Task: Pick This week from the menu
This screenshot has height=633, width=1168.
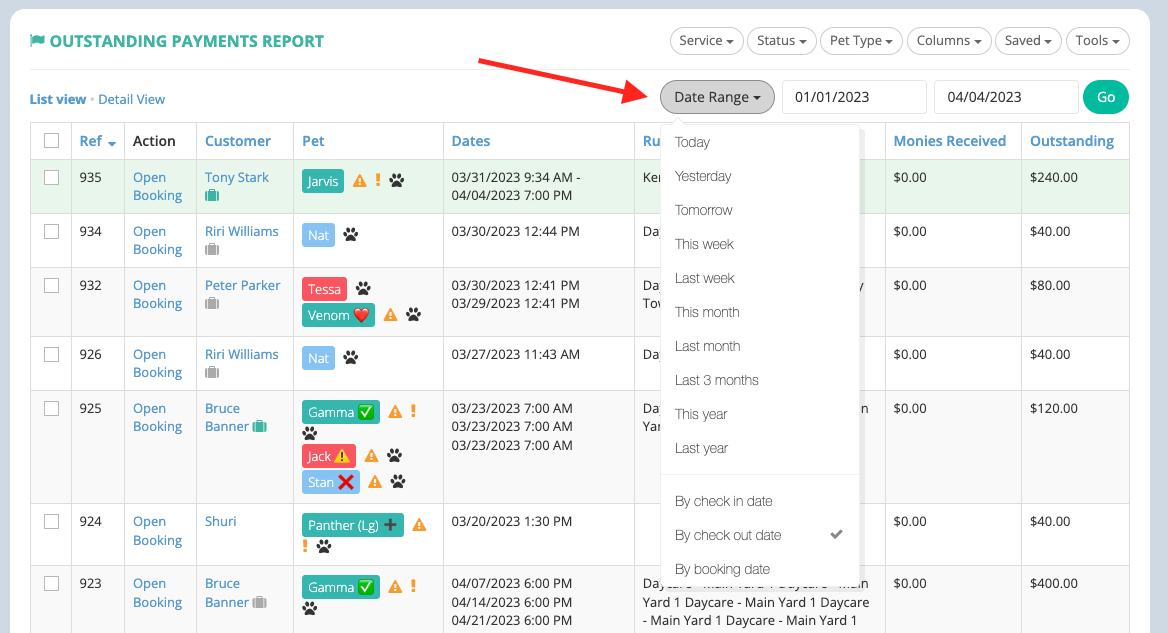Action: 704,244
